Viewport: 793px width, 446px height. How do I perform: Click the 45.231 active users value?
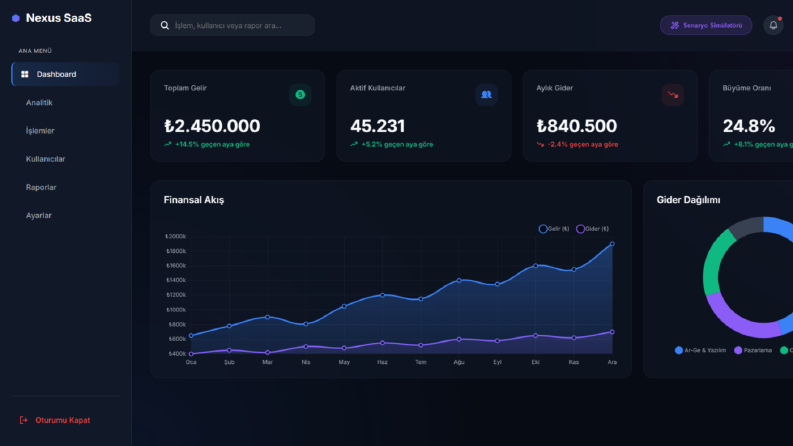click(377, 126)
